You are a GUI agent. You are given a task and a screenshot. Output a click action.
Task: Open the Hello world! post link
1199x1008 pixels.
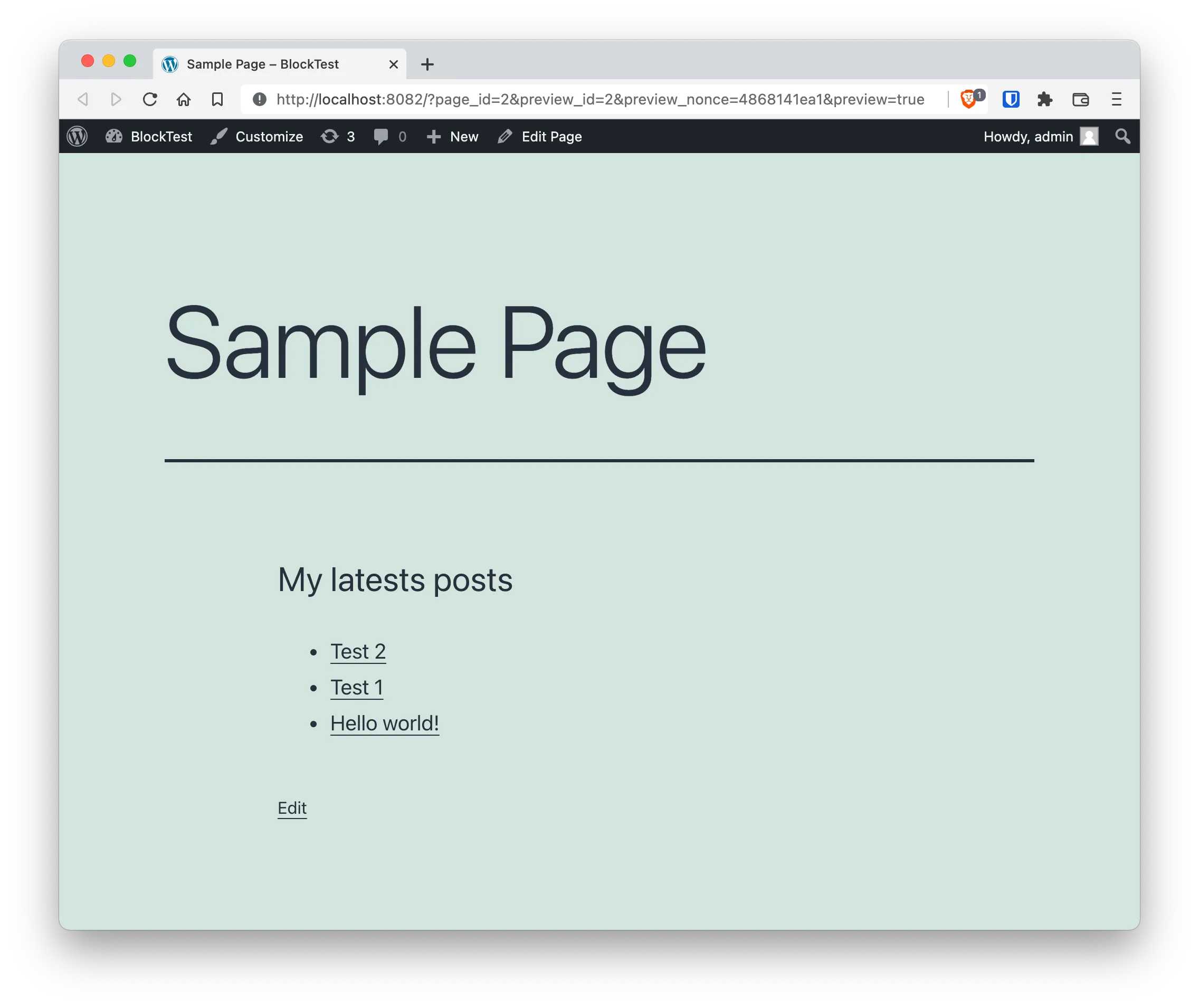pyautogui.click(x=385, y=724)
